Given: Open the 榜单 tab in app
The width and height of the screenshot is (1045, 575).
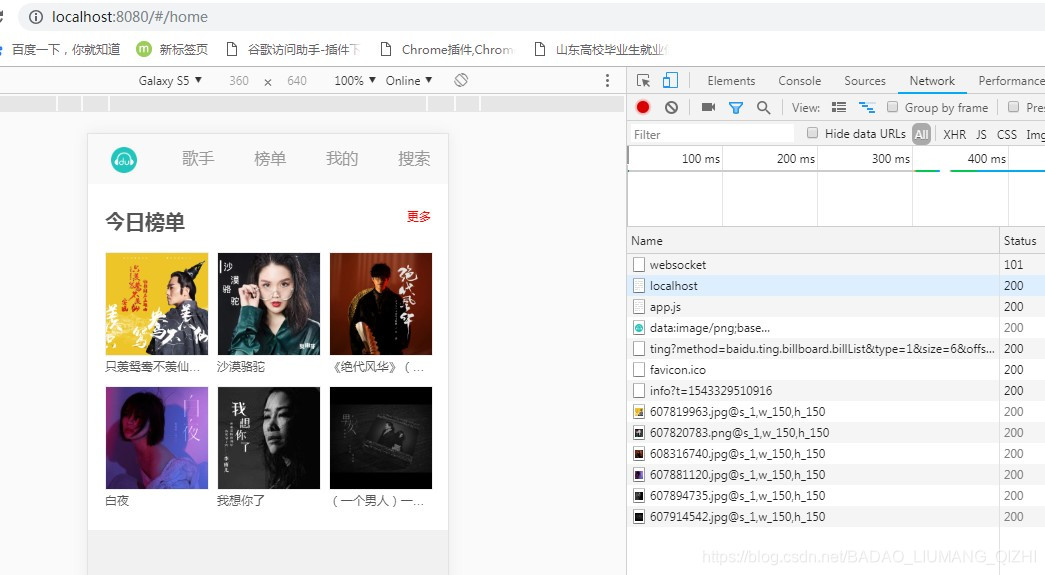Looking at the screenshot, I should click(x=270, y=159).
